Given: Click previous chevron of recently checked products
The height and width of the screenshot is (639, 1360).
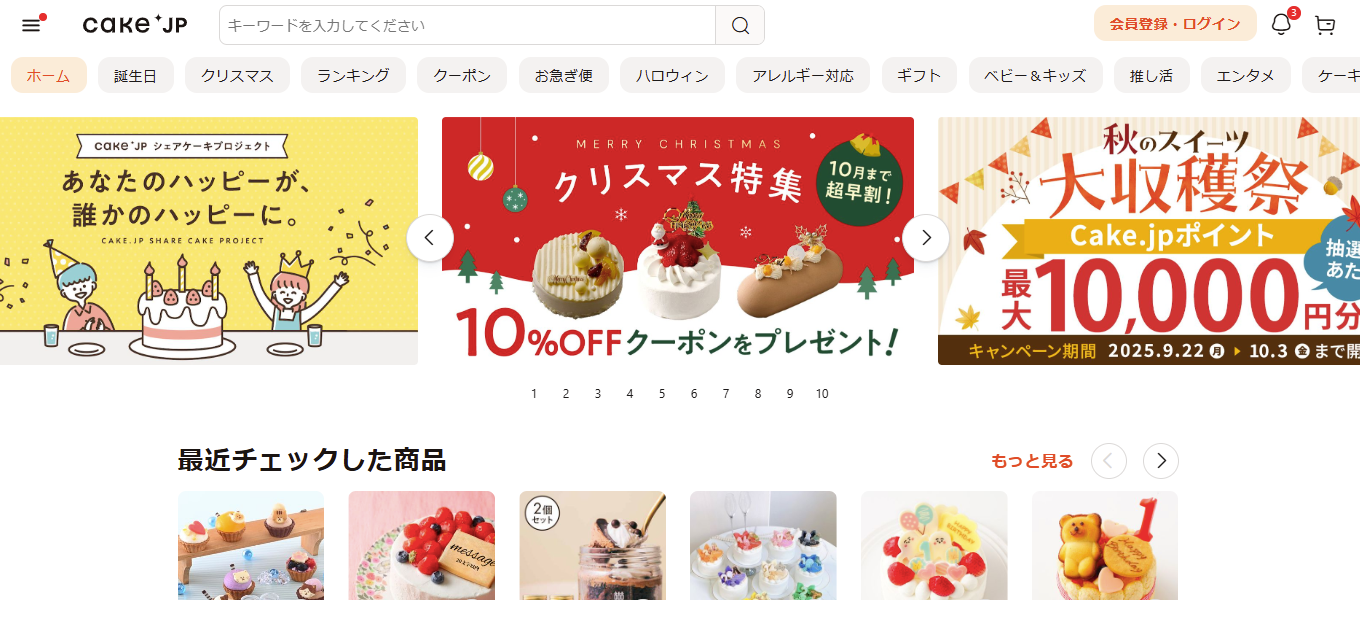Looking at the screenshot, I should 1109,461.
